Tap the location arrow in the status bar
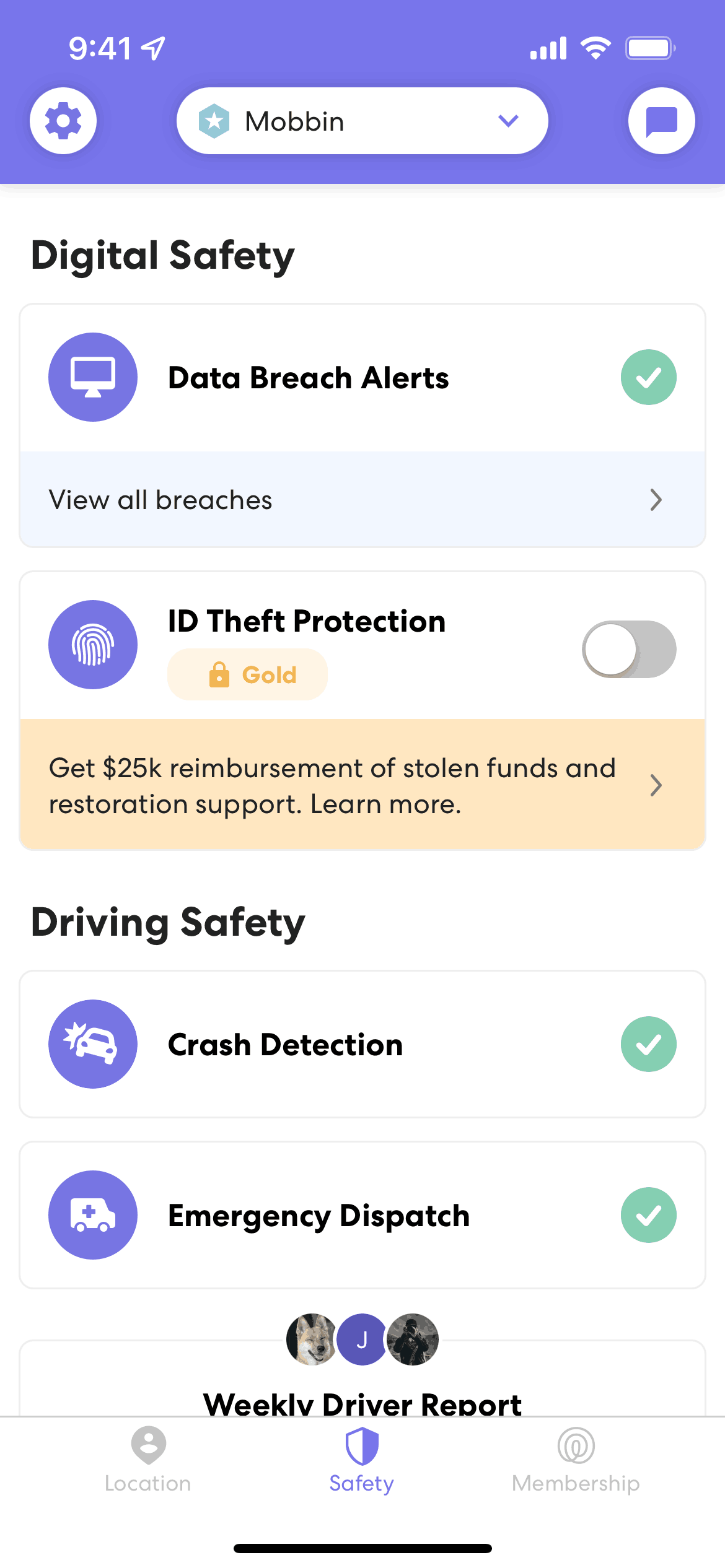The width and height of the screenshot is (725, 1568). [153, 48]
